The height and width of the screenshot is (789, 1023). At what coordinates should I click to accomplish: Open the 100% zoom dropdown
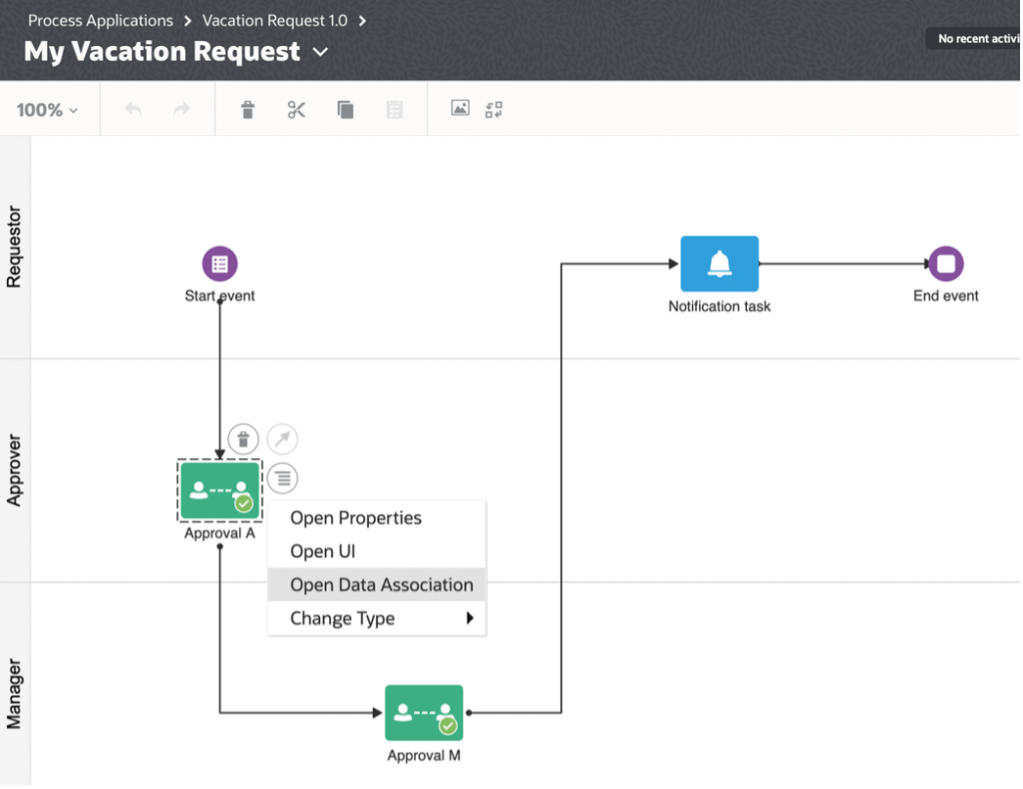pyautogui.click(x=47, y=110)
